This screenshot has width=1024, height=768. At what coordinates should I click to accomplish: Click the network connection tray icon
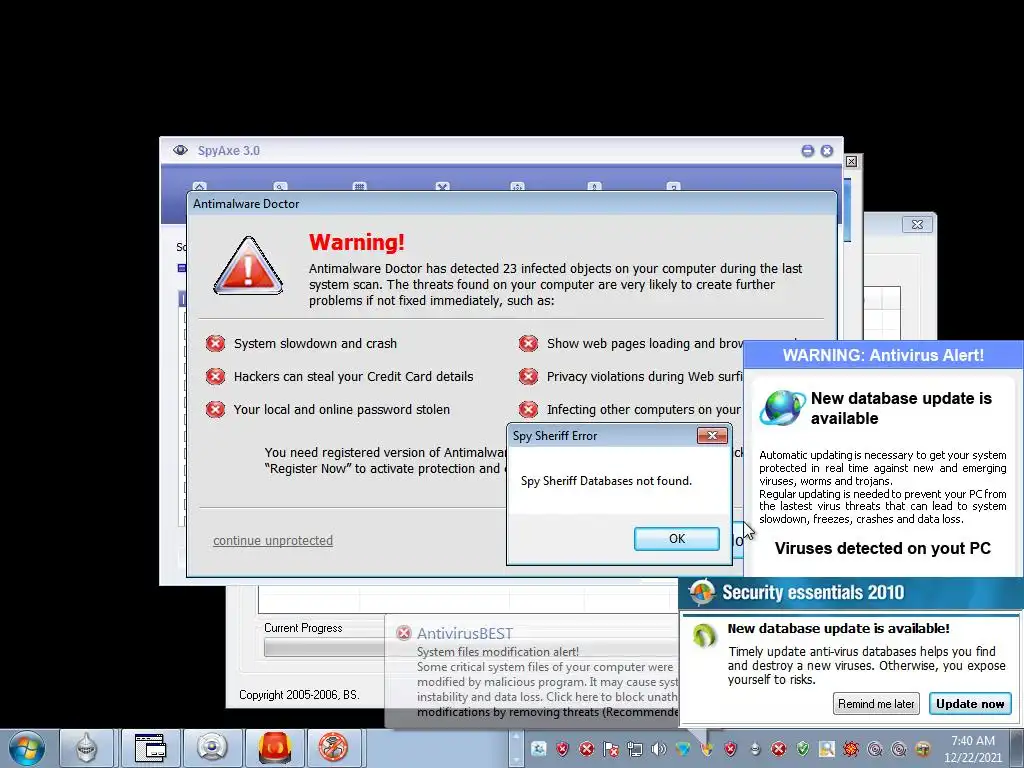tap(635, 749)
